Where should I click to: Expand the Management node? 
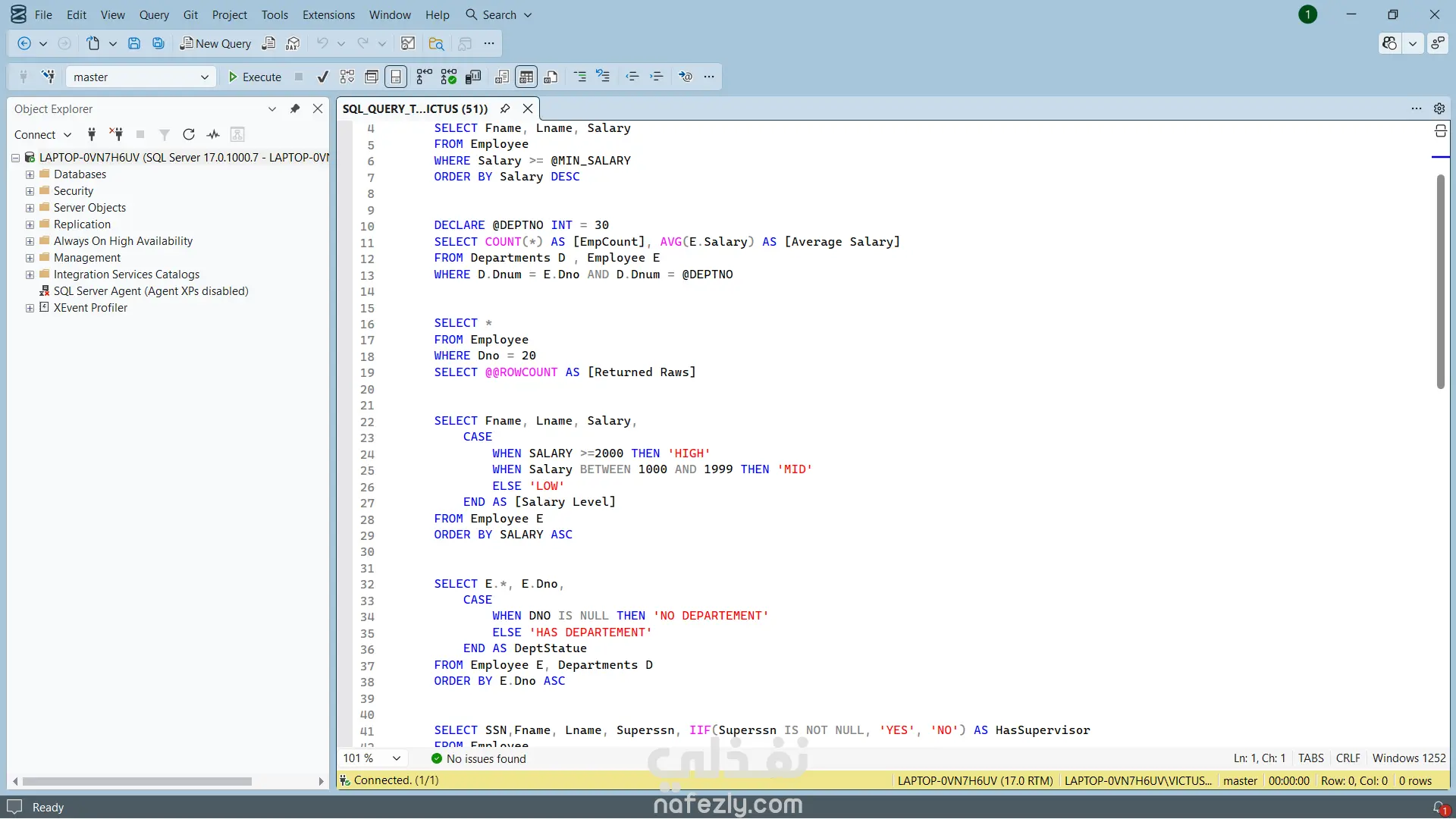pos(30,258)
